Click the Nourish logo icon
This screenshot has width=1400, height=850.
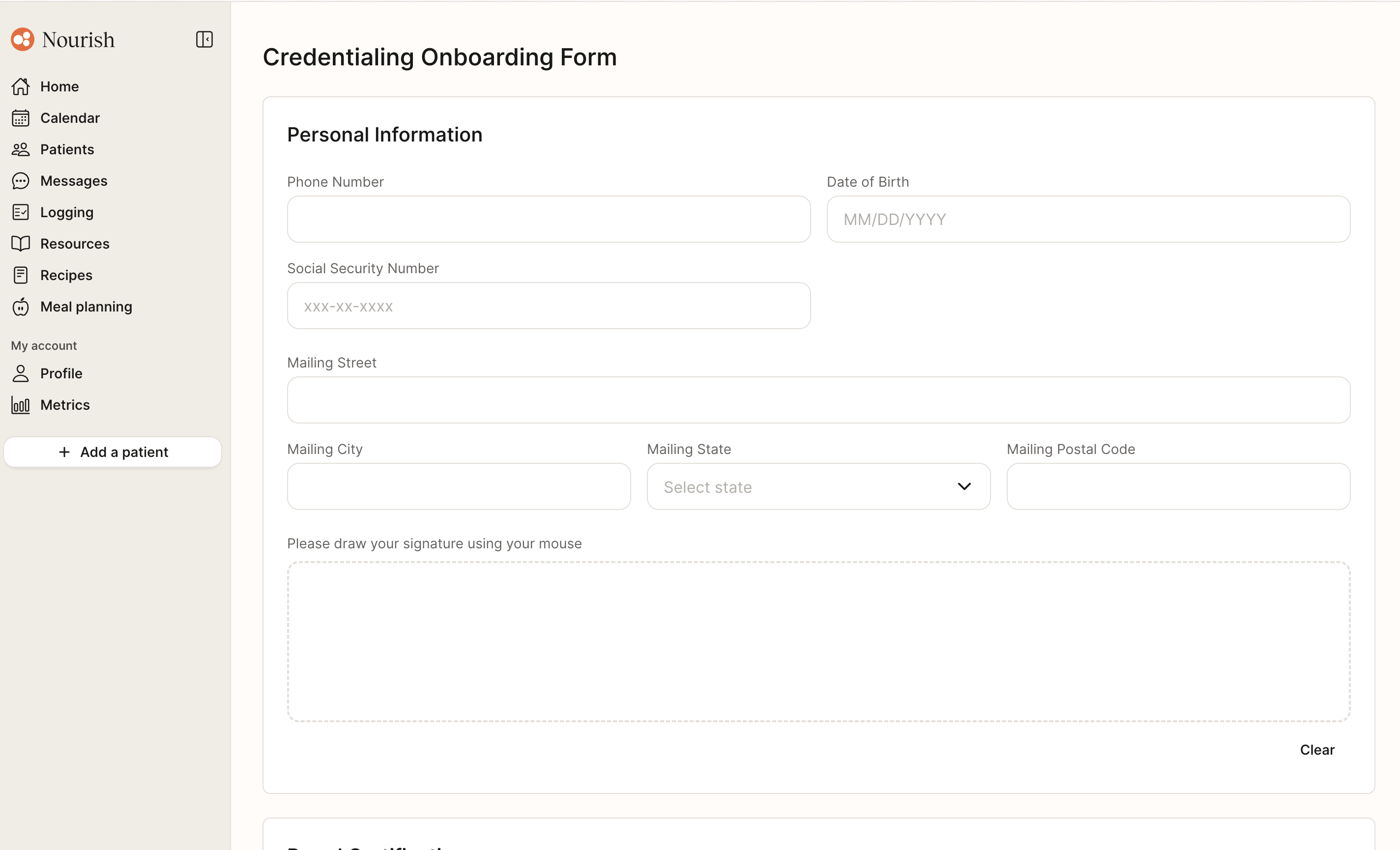[23, 40]
